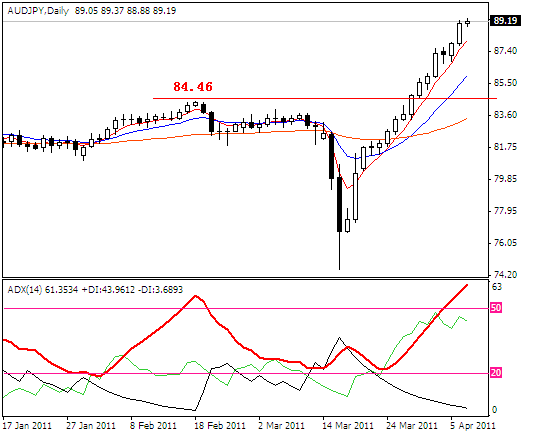The image size is (534, 435).
Task: Click the date label 5 Apr 2011
Action: click(473, 426)
